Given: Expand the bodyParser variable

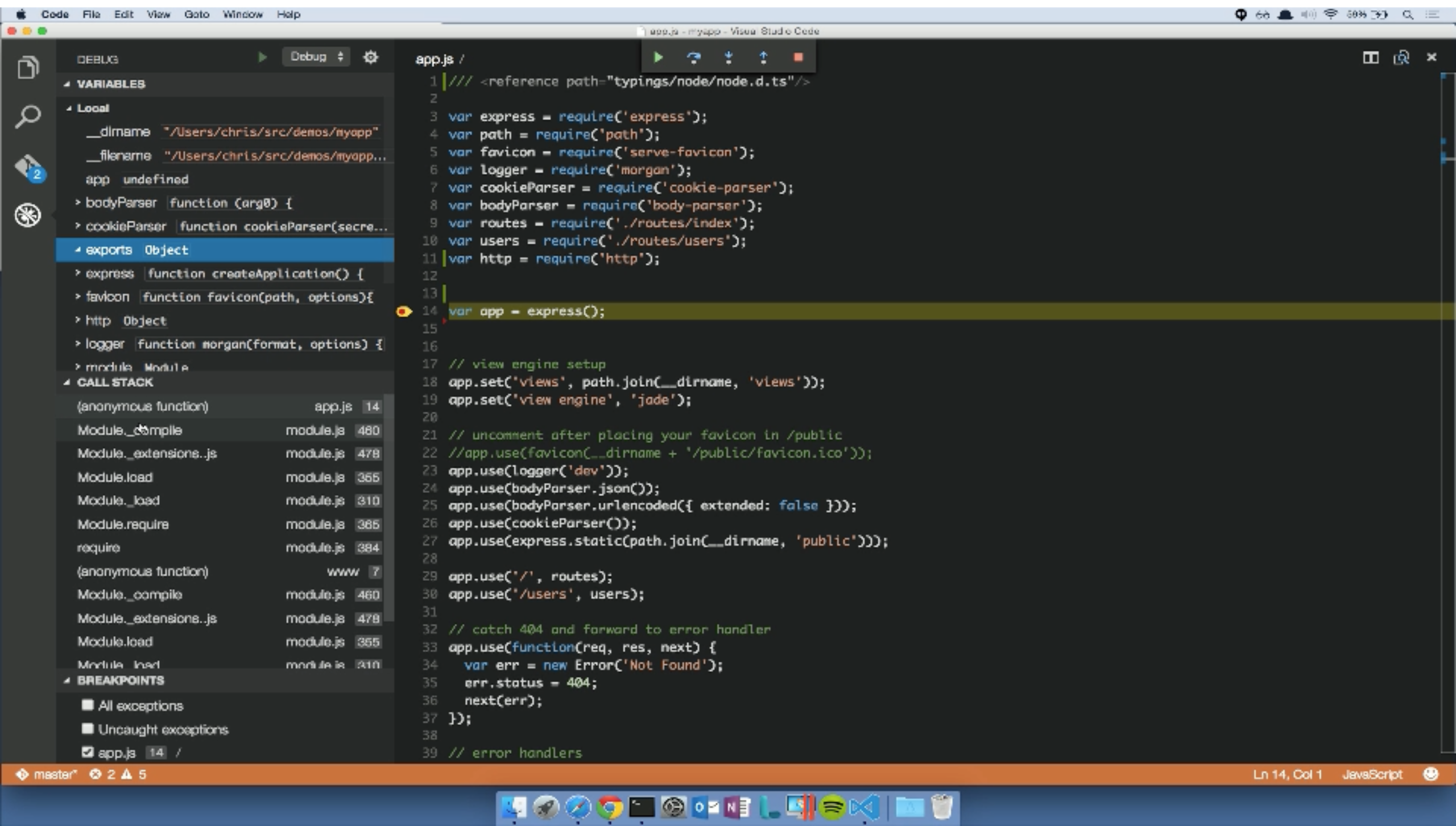Looking at the screenshot, I should (78, 202).
